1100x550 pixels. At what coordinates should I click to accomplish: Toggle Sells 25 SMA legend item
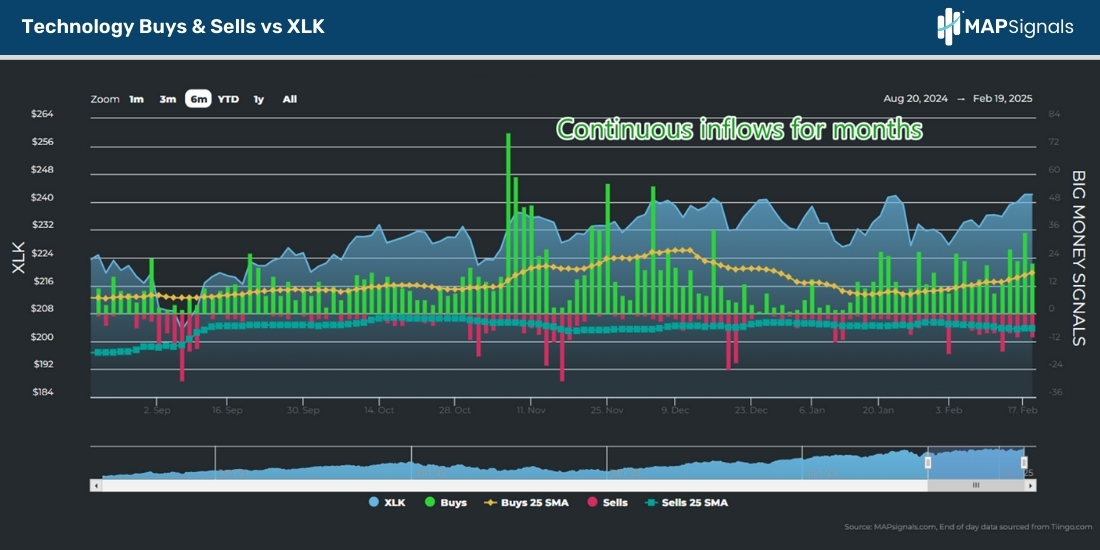pyautogui.click(x=685, y=502)
